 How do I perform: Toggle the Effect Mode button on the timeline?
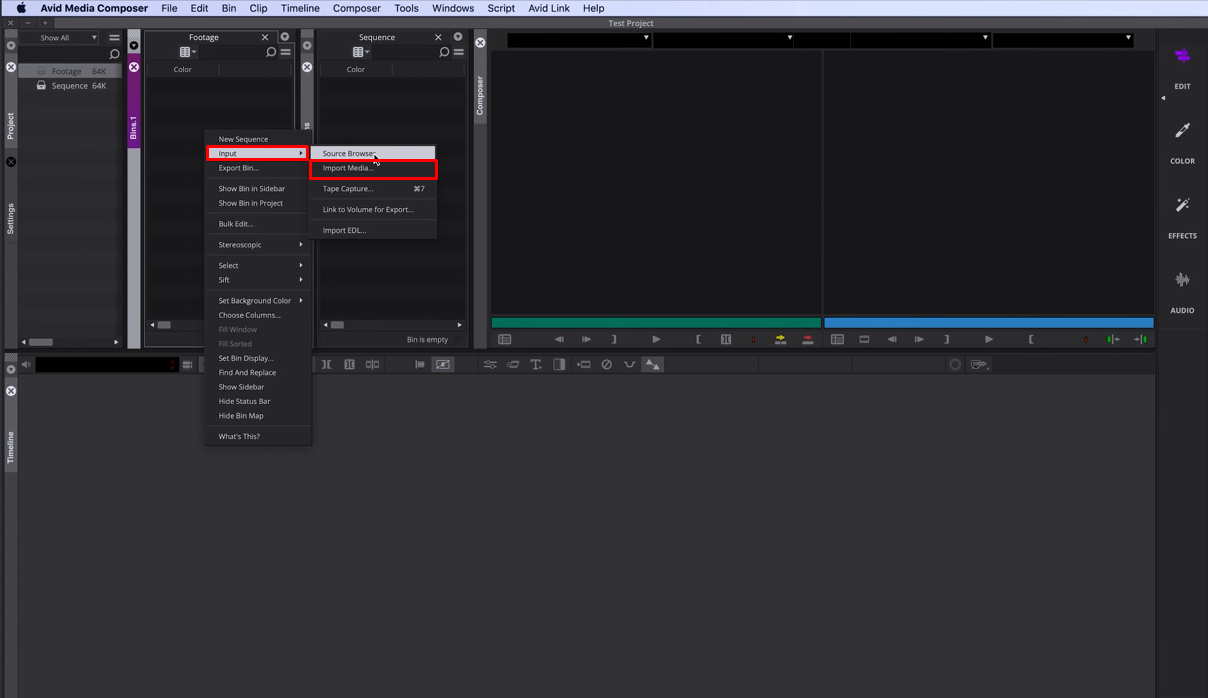point(442,364)
